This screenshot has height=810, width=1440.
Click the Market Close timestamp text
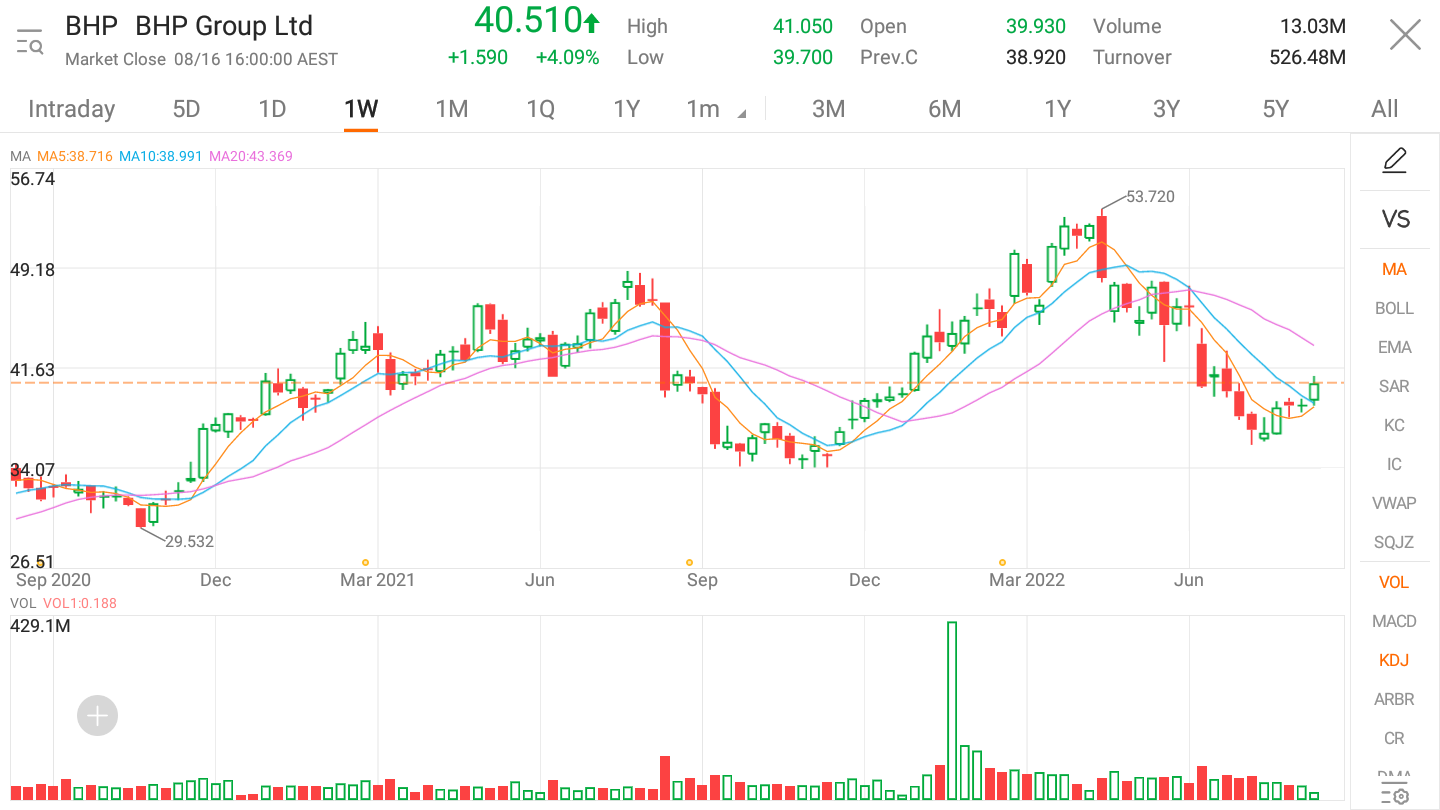coord(201,59)
